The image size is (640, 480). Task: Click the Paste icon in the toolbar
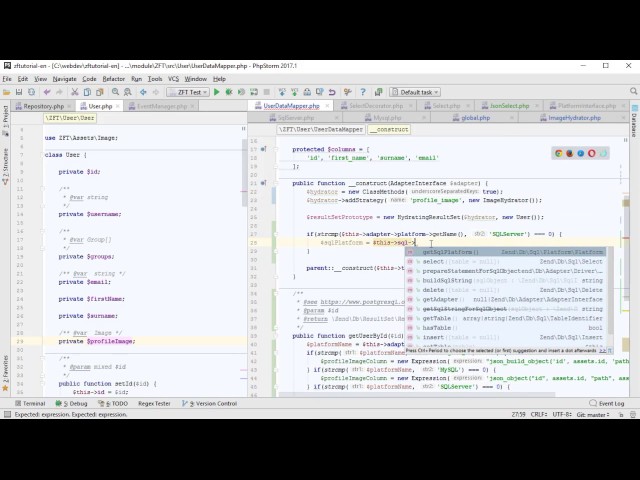coord(99,92)
